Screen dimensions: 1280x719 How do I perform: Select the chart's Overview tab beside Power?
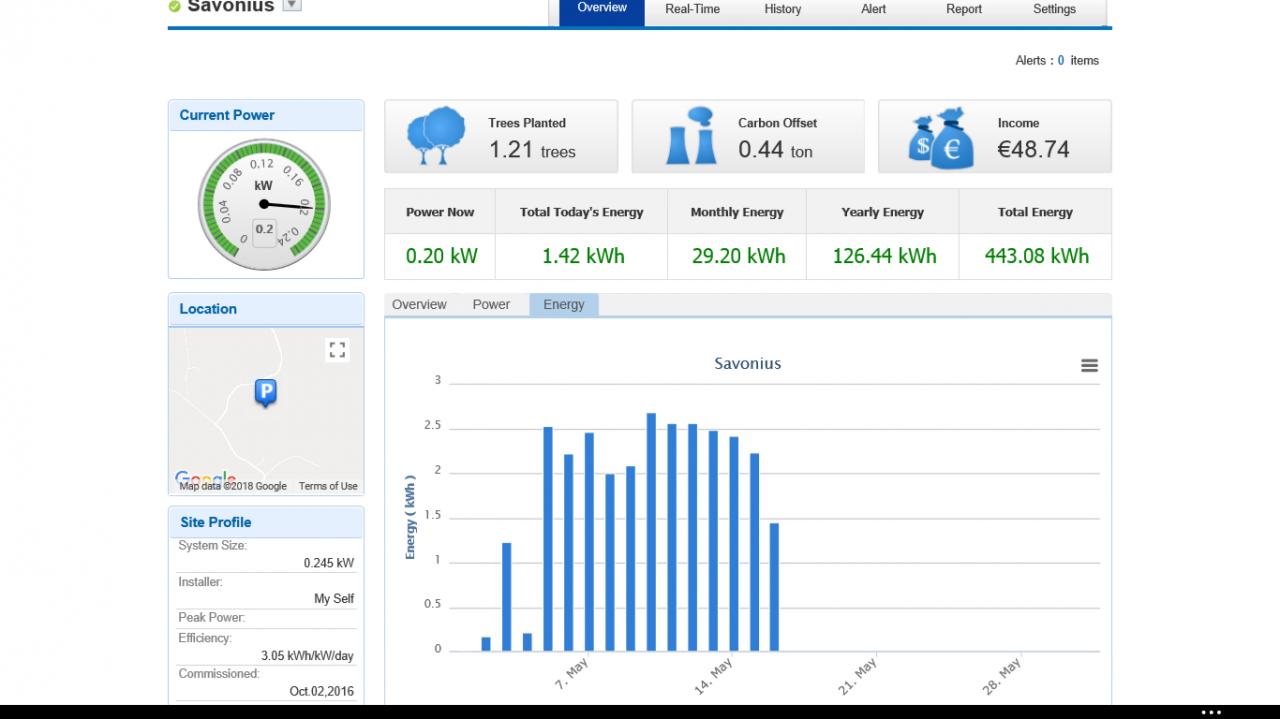419,305
